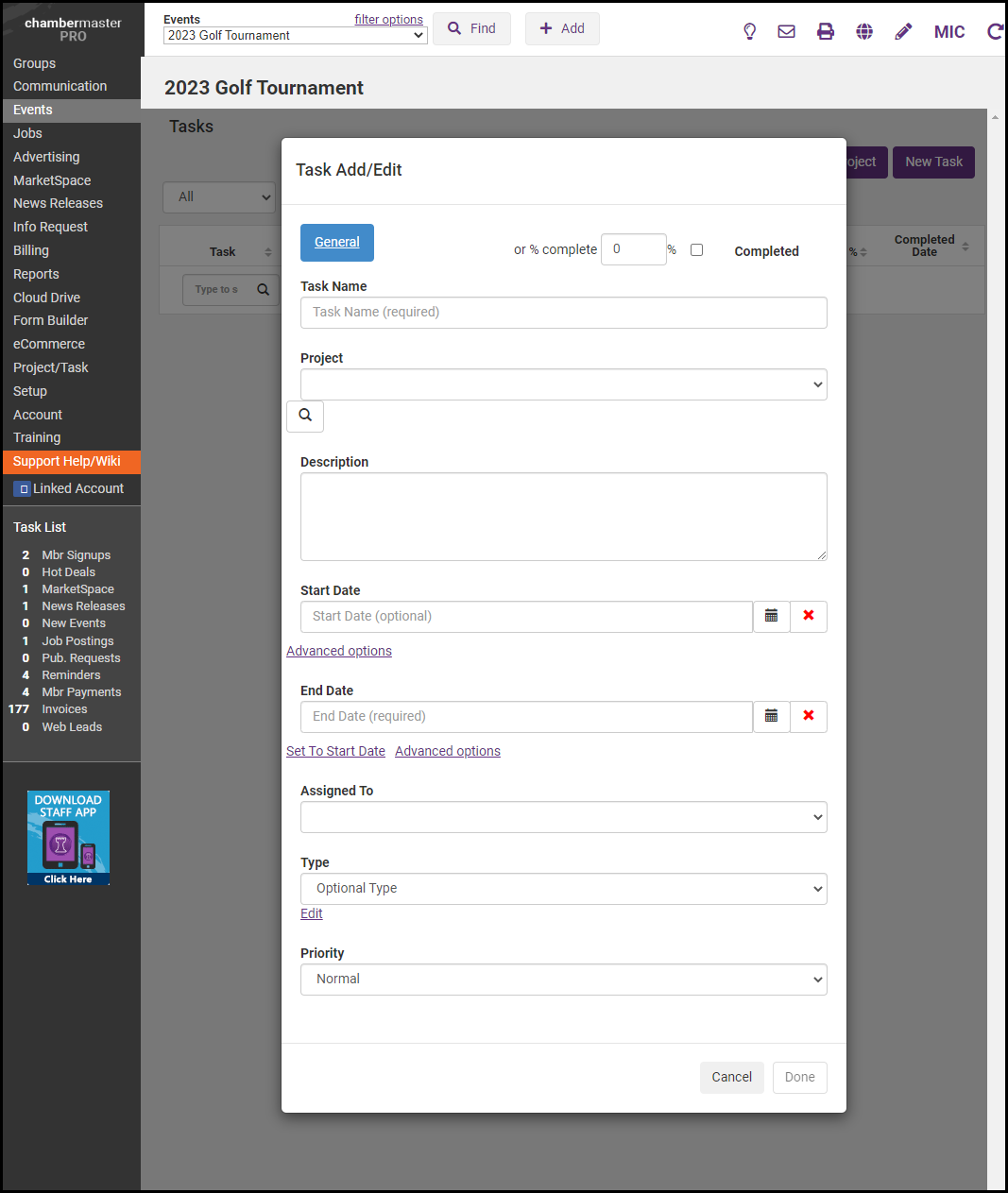Screen dimensions: 1008x1193
Task: Click the lightbulb icon in top toolbar
Action: click(x=749, y=31)
